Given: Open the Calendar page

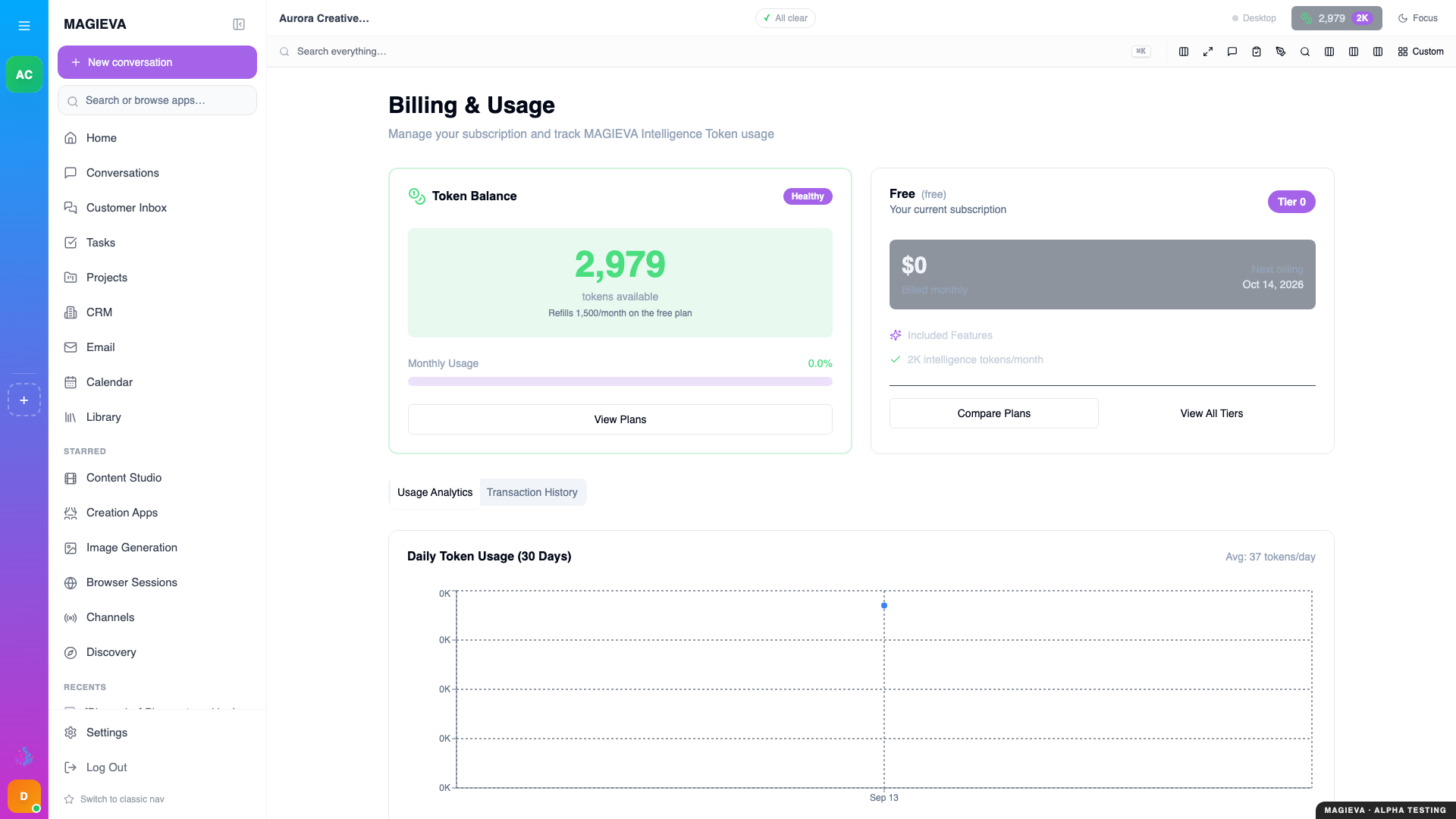Looking at the screenshot, I should pyautogui.click(x=158, y=382).
